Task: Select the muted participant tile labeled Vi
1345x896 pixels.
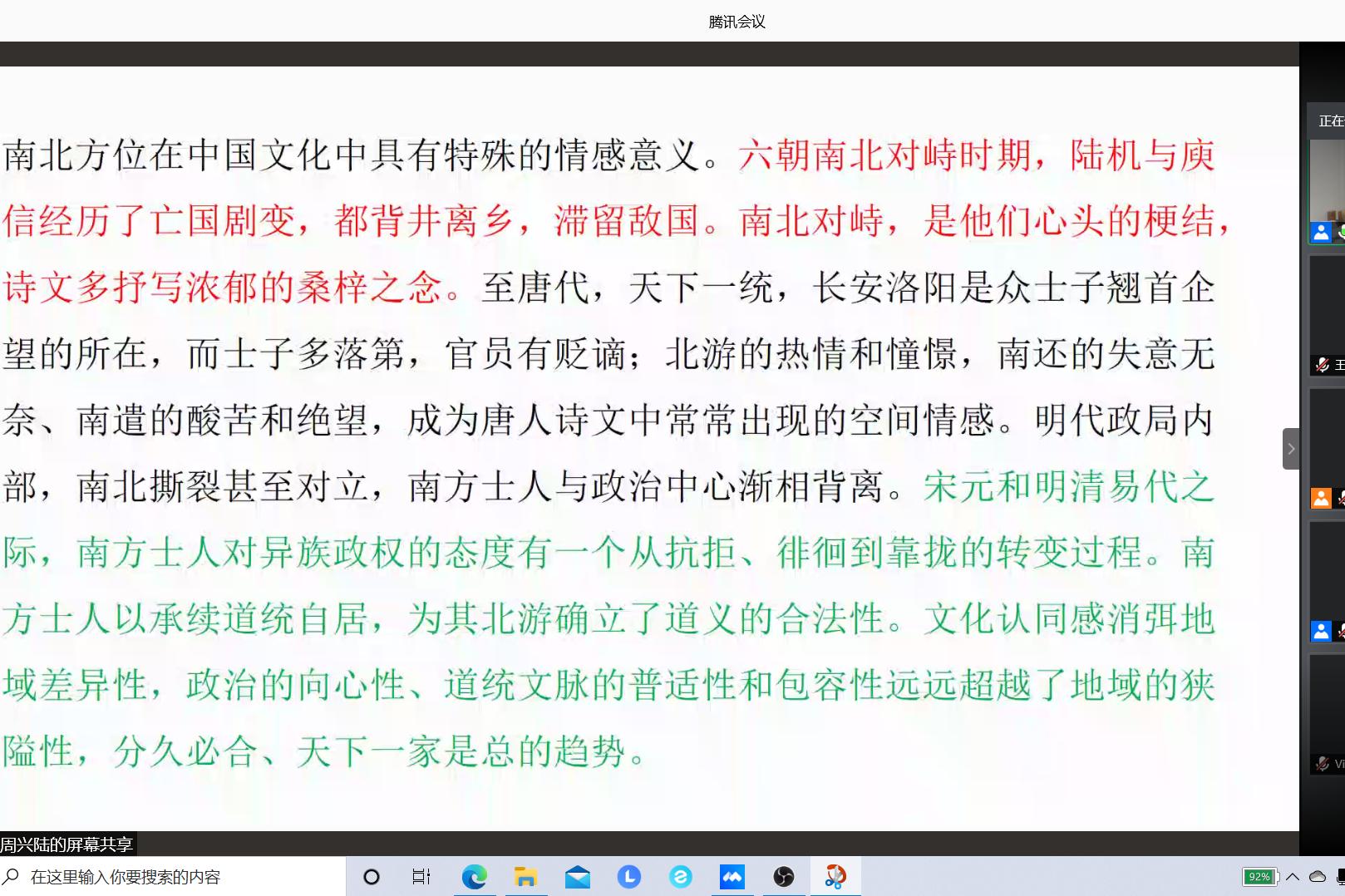Action: click(1328, 715)
